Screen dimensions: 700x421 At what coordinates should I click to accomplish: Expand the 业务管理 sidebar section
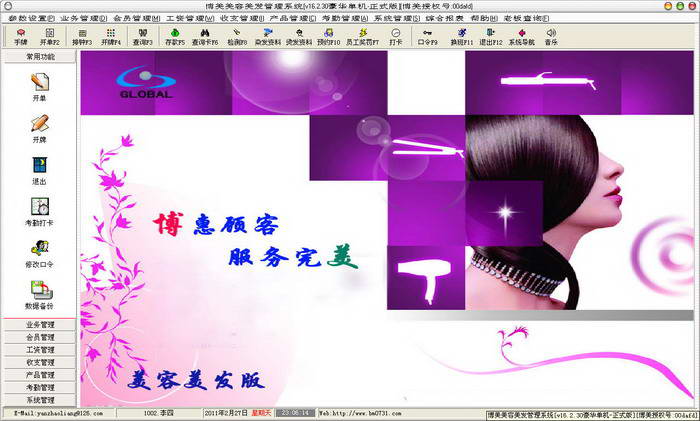tap(40, 325)
